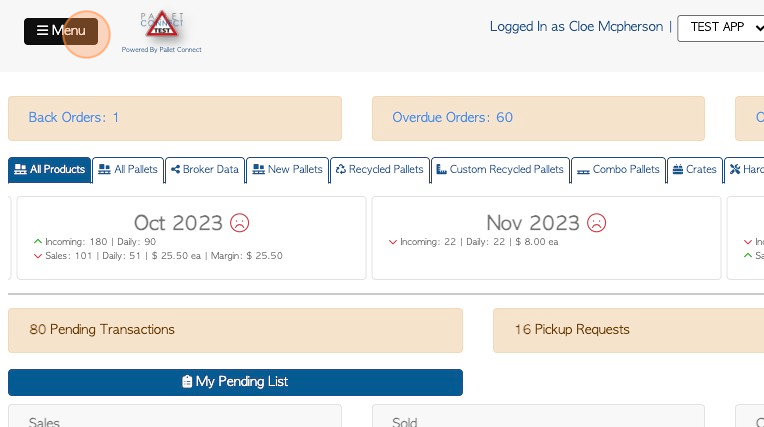Click Logged In as Cloe Mcpherson link
764x427 pixels.
577,27
